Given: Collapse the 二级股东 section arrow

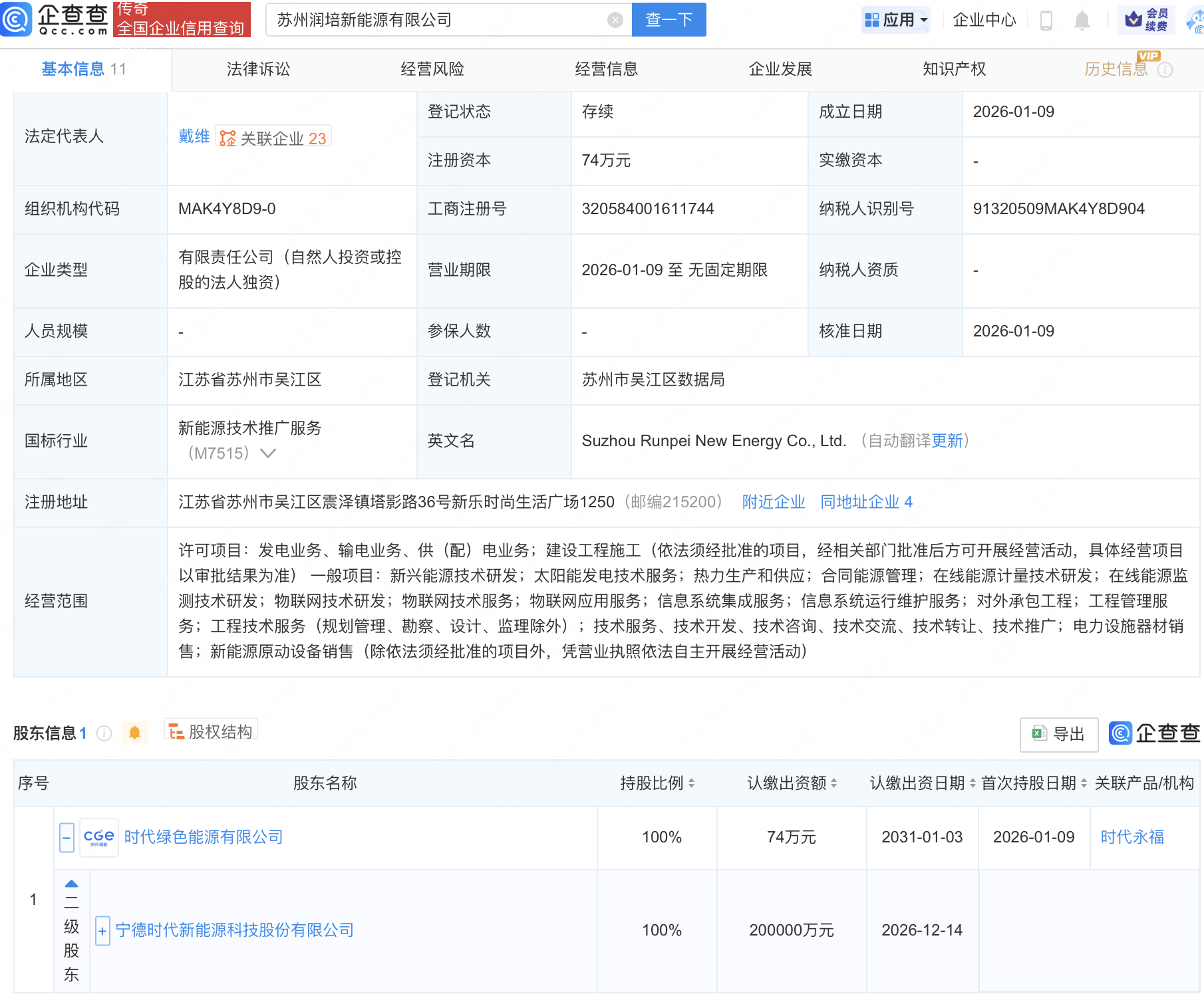Looking at the screenshot, I should click(72, 884).
